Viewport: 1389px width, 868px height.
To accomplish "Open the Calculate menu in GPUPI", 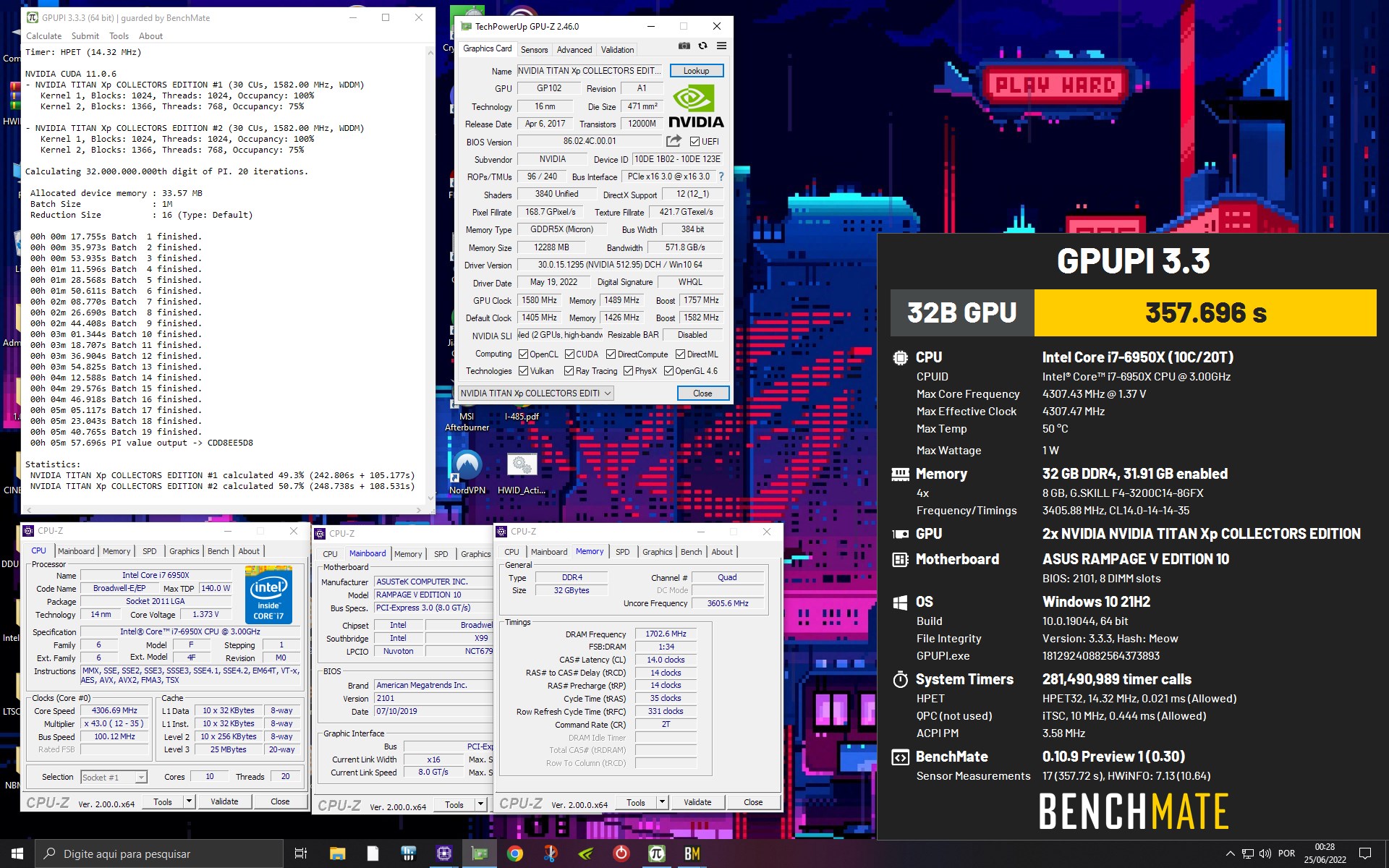I will pyautogui.click(x=44, y=36).
